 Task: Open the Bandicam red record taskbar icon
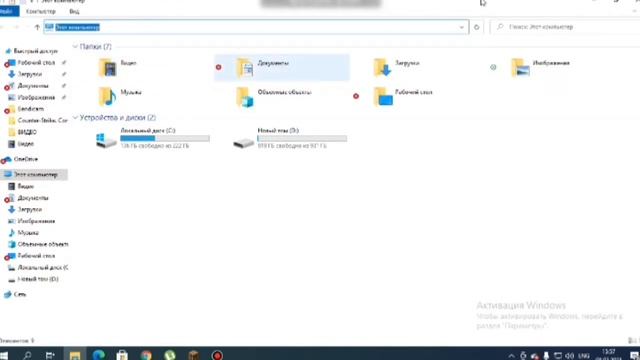click(x=217, y=356)
